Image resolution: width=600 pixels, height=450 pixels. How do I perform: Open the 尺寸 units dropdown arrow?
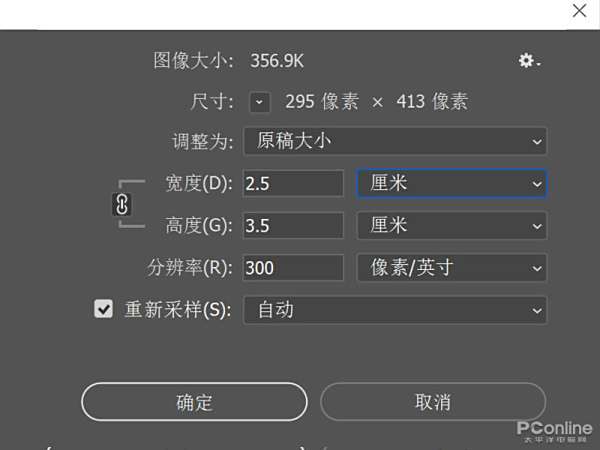[x=260, y=101]
